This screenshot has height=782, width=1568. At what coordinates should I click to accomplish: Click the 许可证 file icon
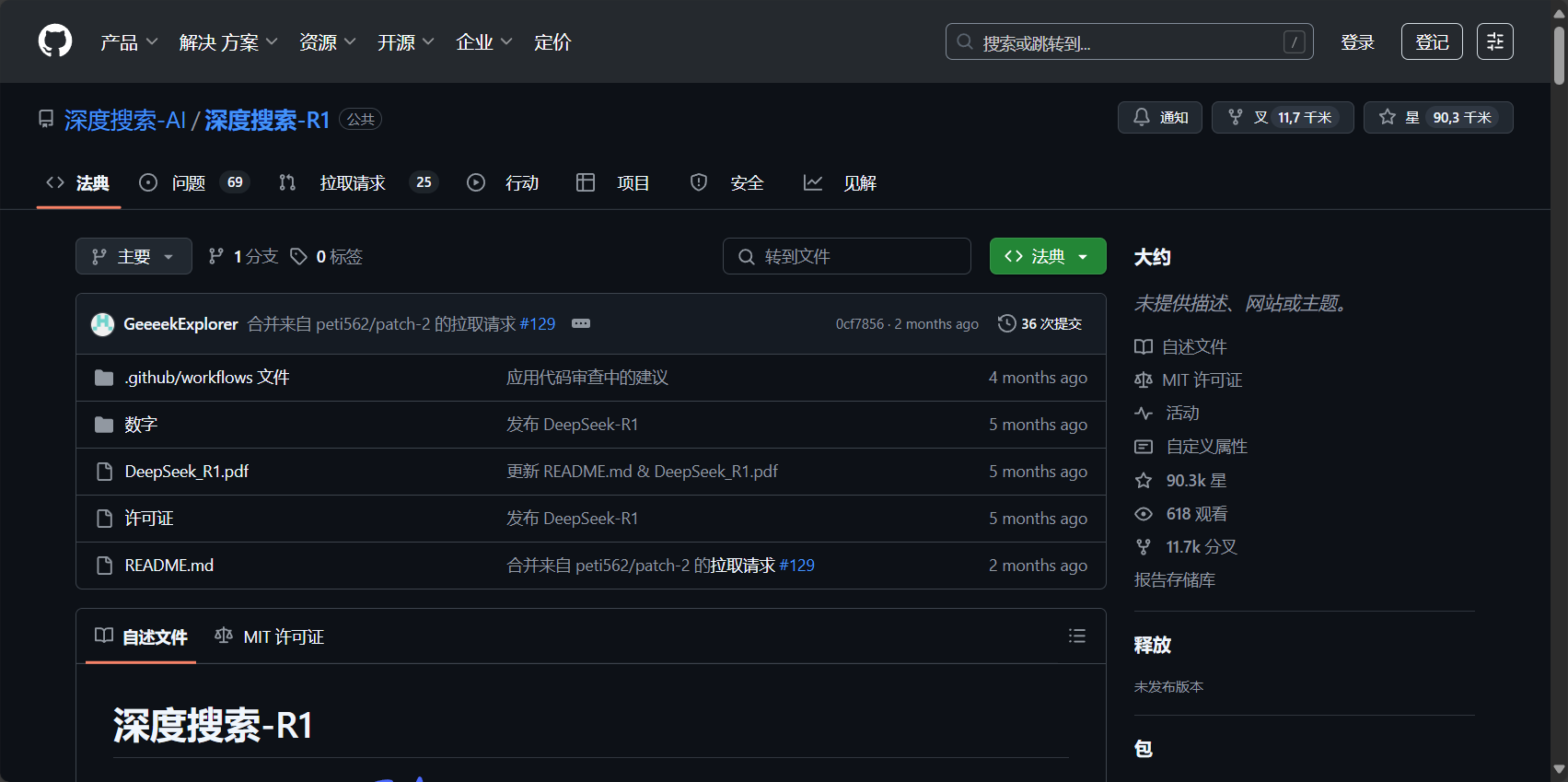point(104,519)
